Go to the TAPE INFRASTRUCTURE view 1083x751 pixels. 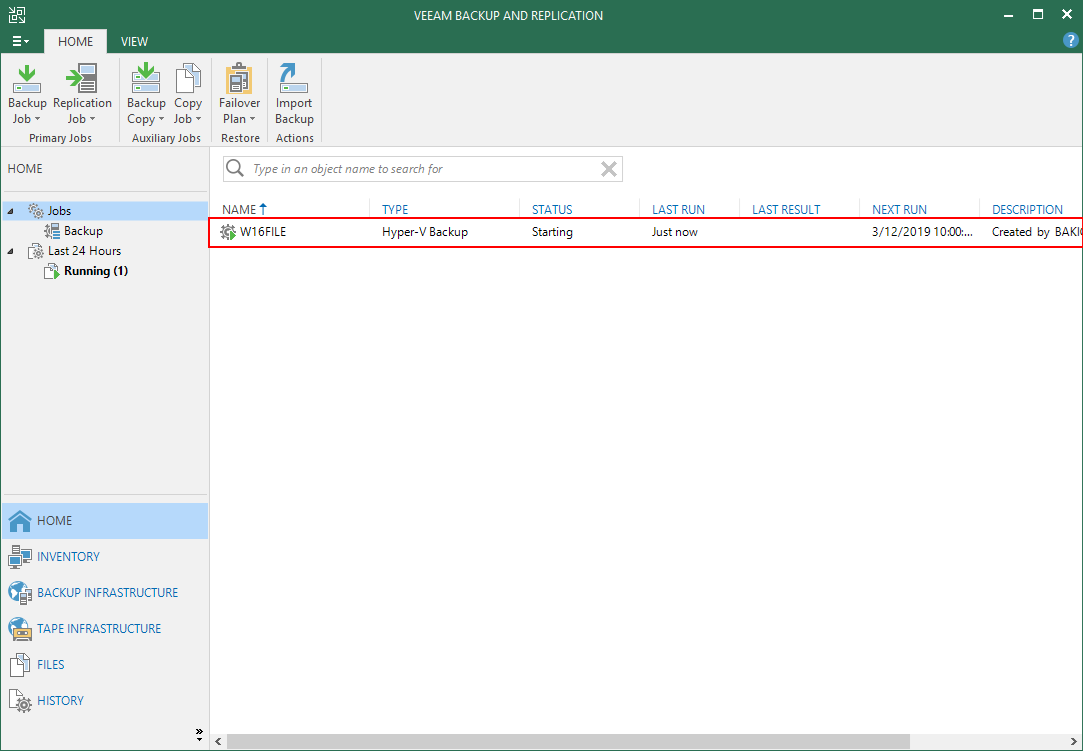point(99,629)
